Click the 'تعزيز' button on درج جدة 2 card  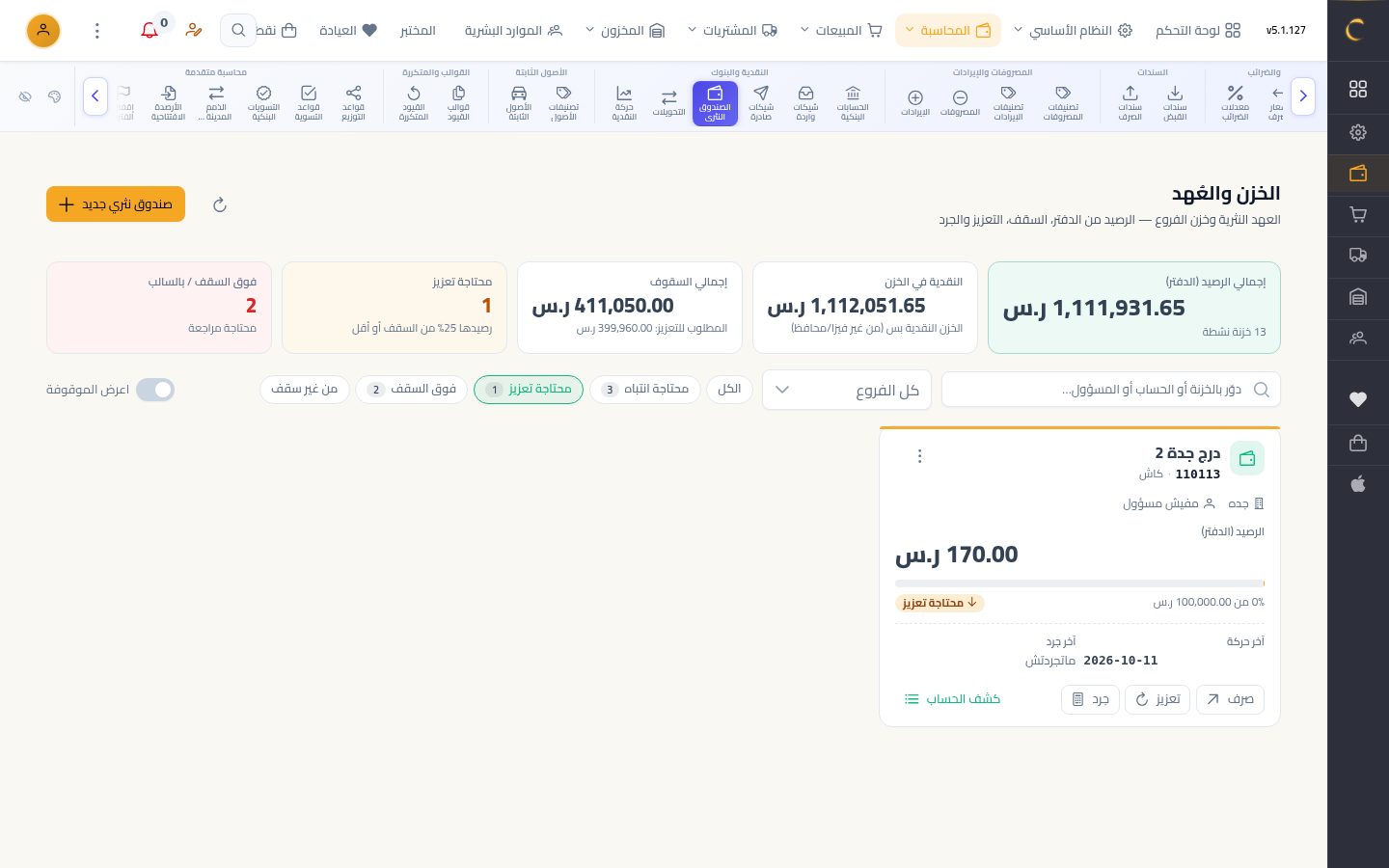[x=1157, y=699]
